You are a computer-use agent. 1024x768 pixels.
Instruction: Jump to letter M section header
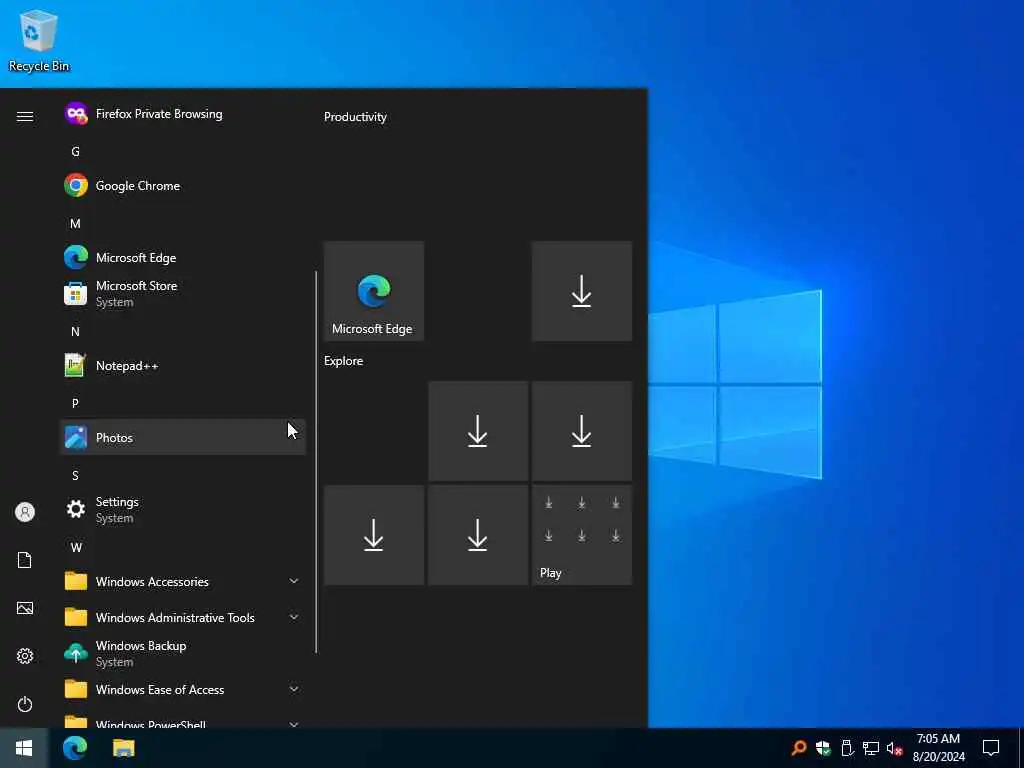pos(75,223)
